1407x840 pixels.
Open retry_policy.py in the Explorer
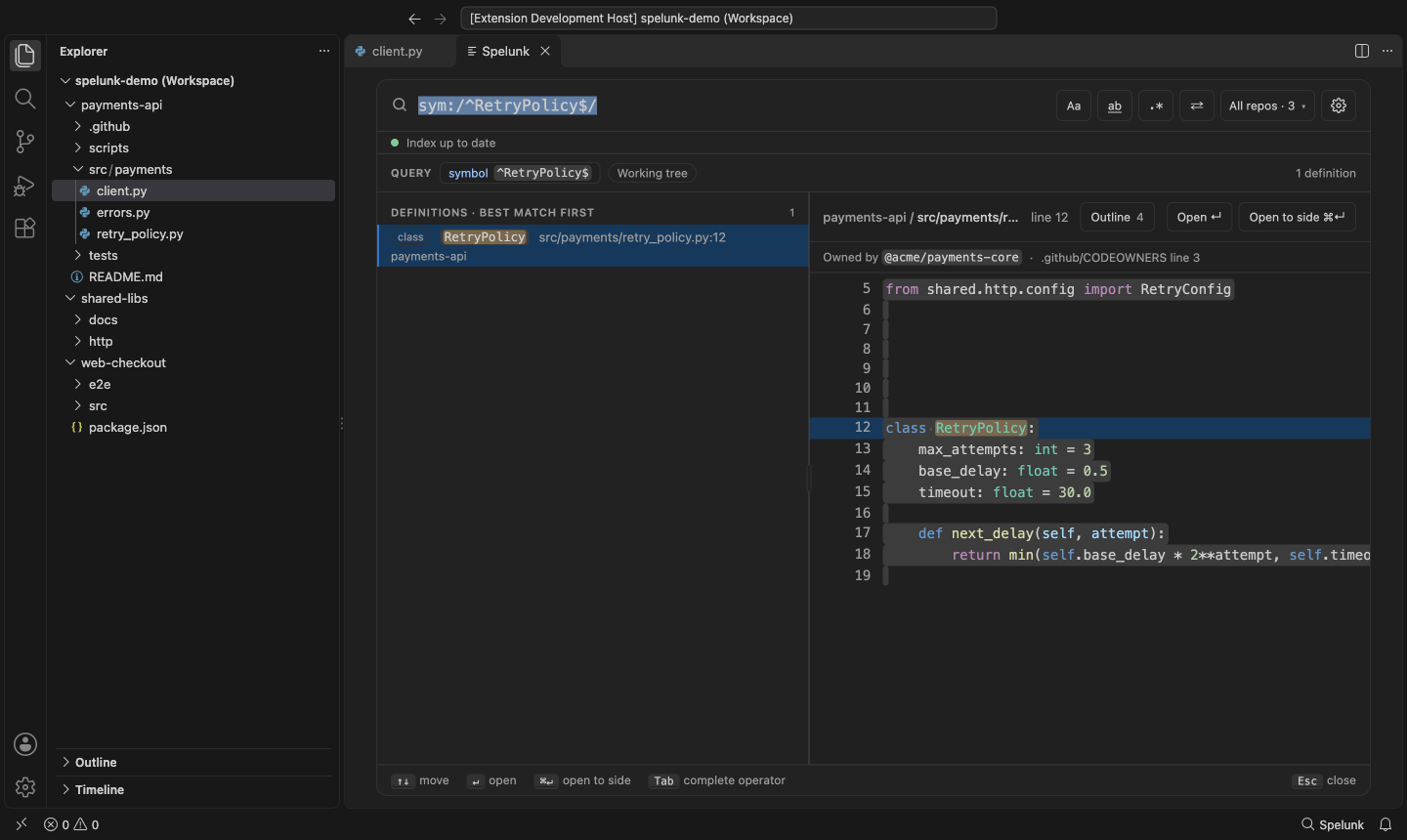coord(193,233)
